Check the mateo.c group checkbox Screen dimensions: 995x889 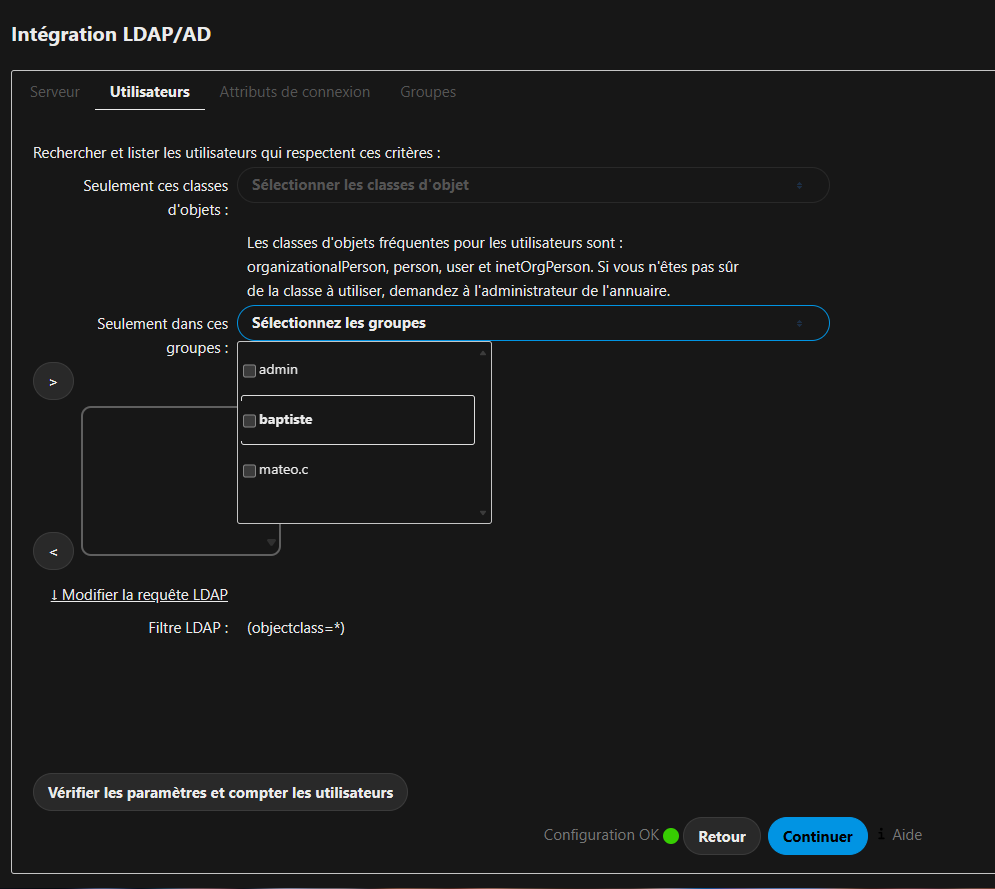tap(249, 471)
